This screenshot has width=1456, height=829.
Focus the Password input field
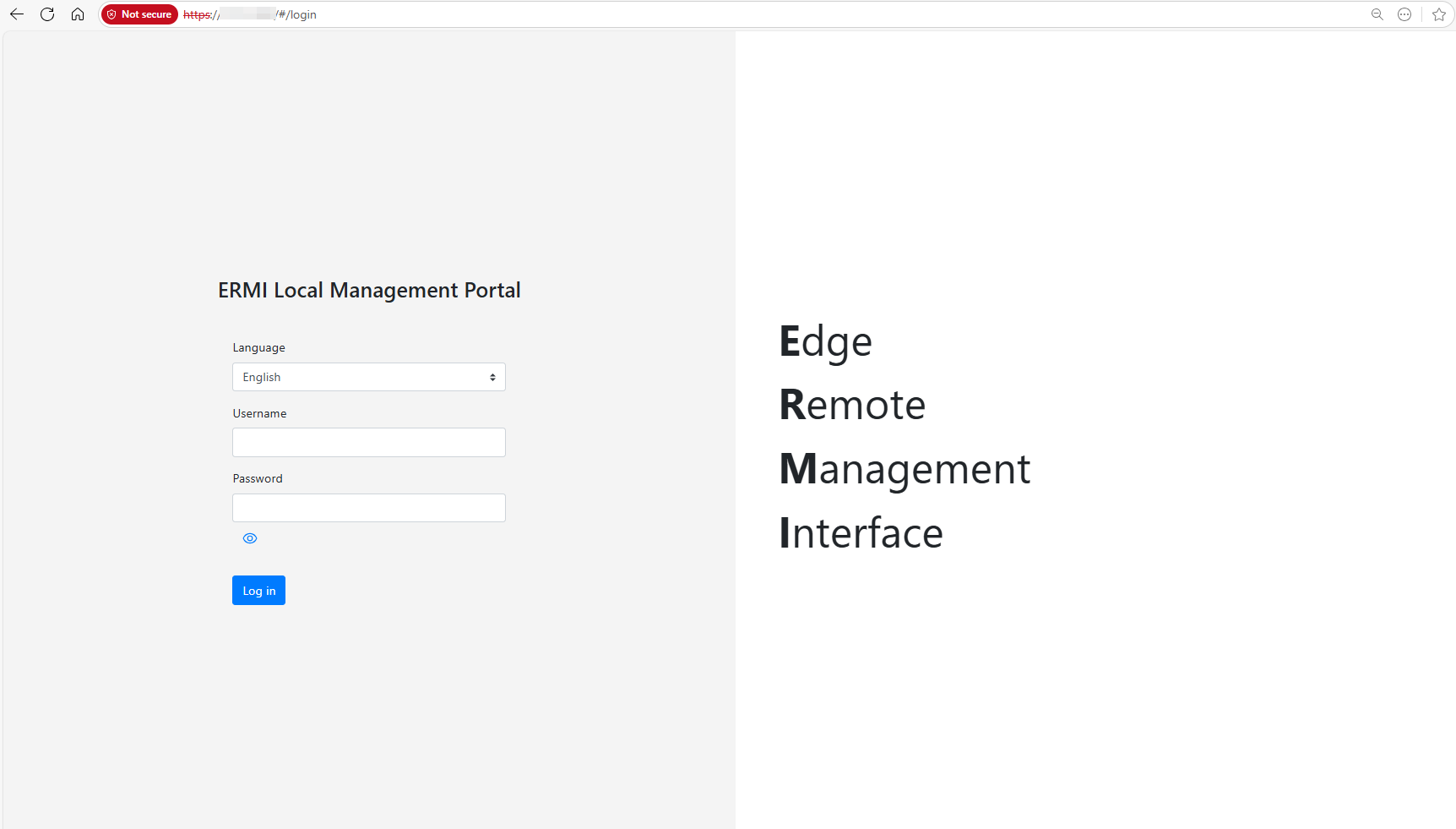[x=369, y=508]
